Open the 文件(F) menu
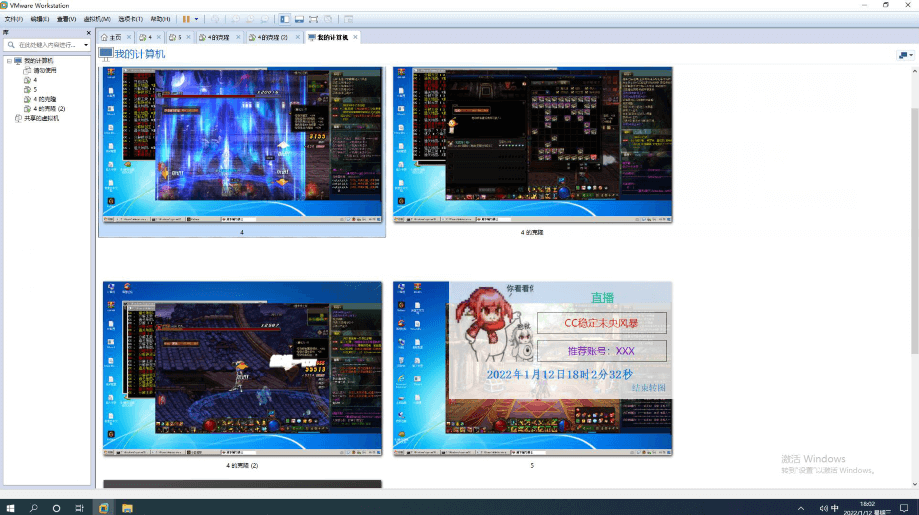919x515 pixels. [x=13, y=19]
